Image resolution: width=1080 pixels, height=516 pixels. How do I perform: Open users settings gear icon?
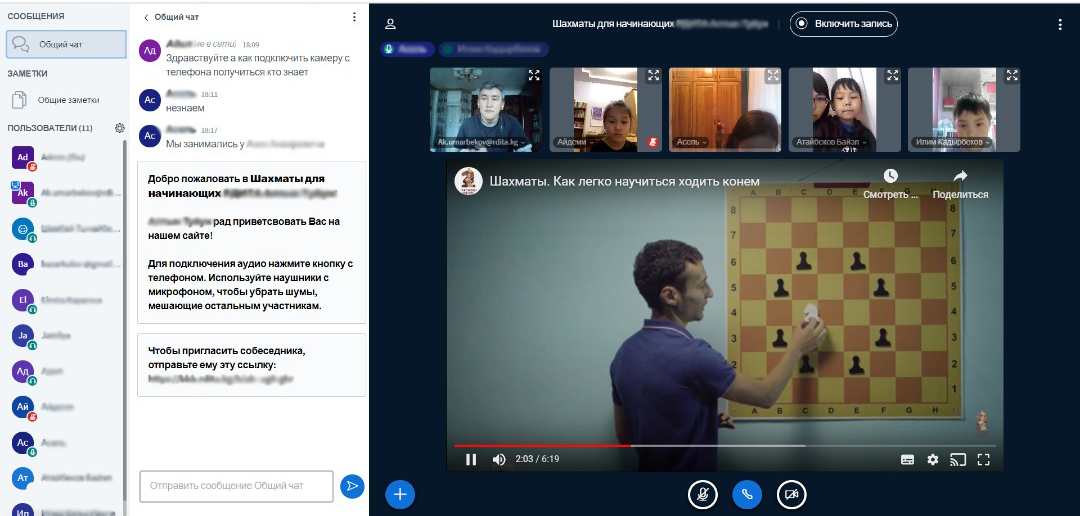120,128
